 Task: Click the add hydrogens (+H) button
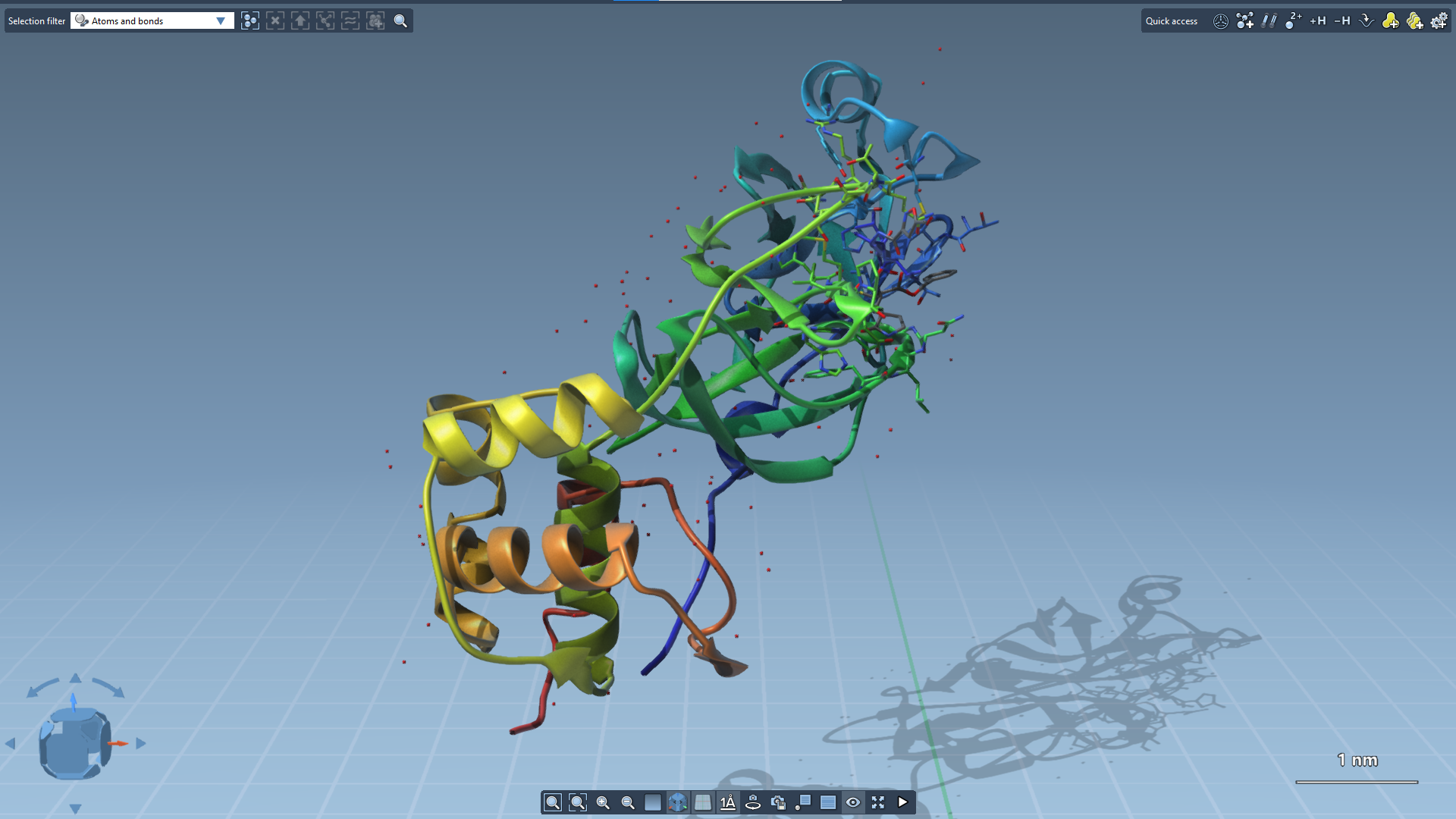1317,21
